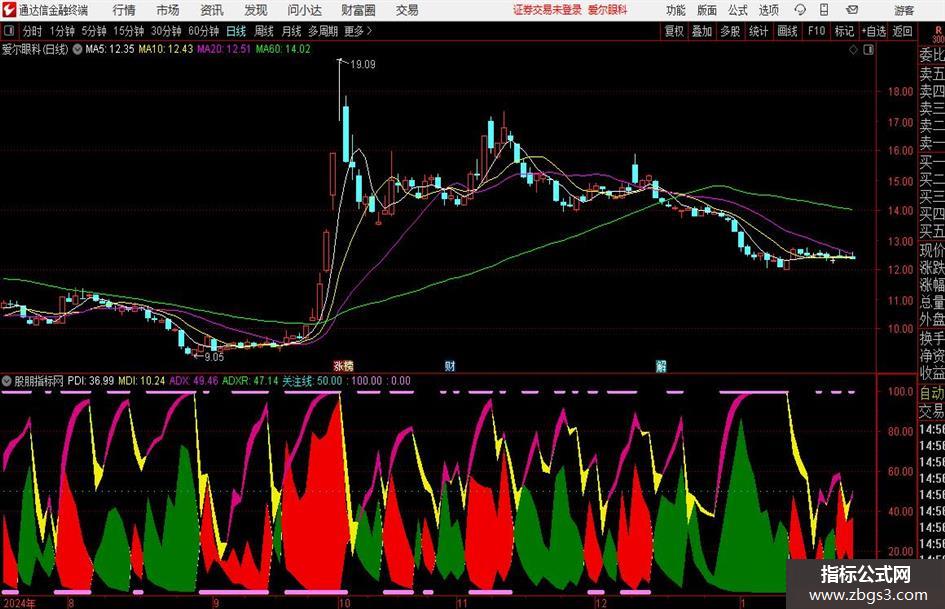Click the 多股 multi-stock toolbar button
Image resolution: width=945 pixels, height=609 pixels.
730,31
